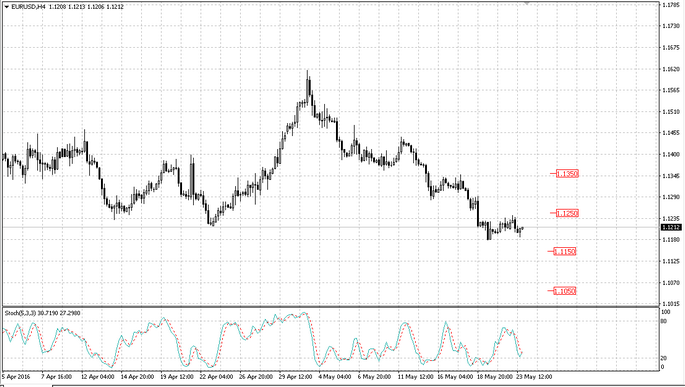Click the 11 May 12:00 time label
Screen dimensions: 685x387
[415, 377]
